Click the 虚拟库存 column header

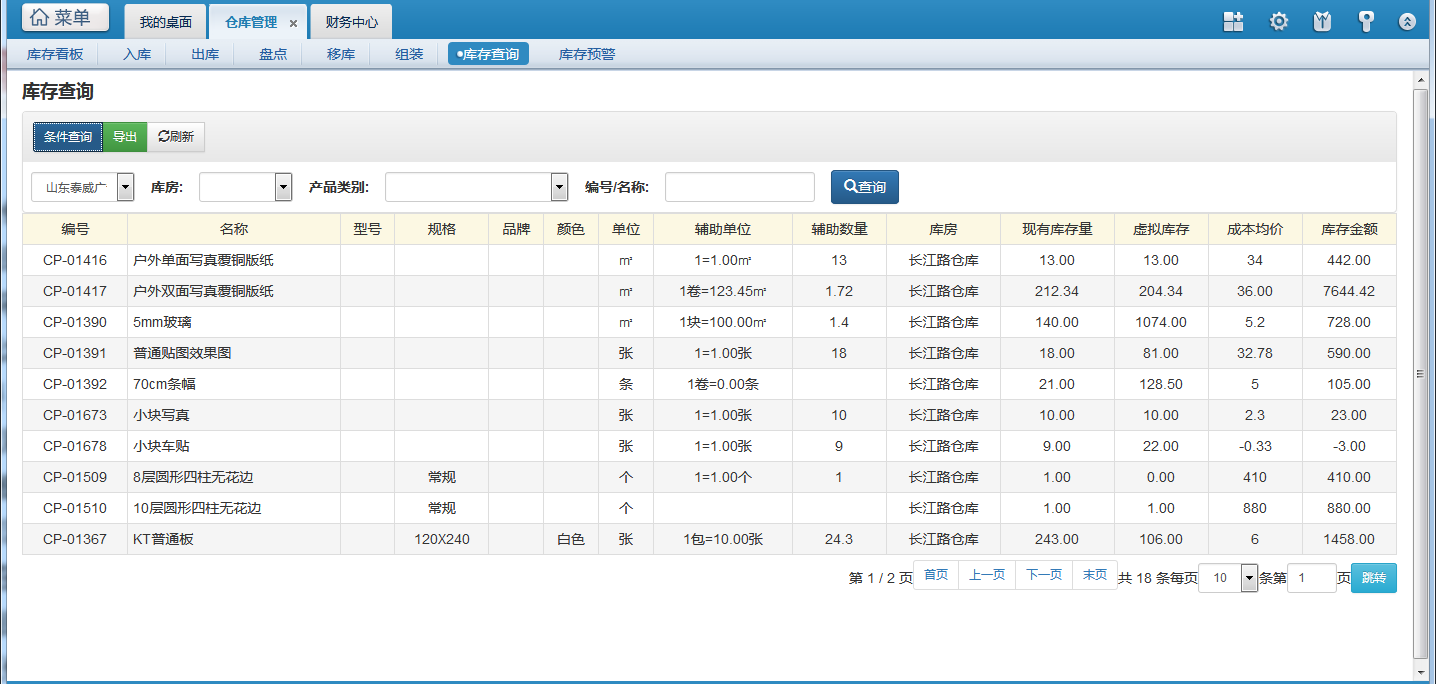point(1161,229)
